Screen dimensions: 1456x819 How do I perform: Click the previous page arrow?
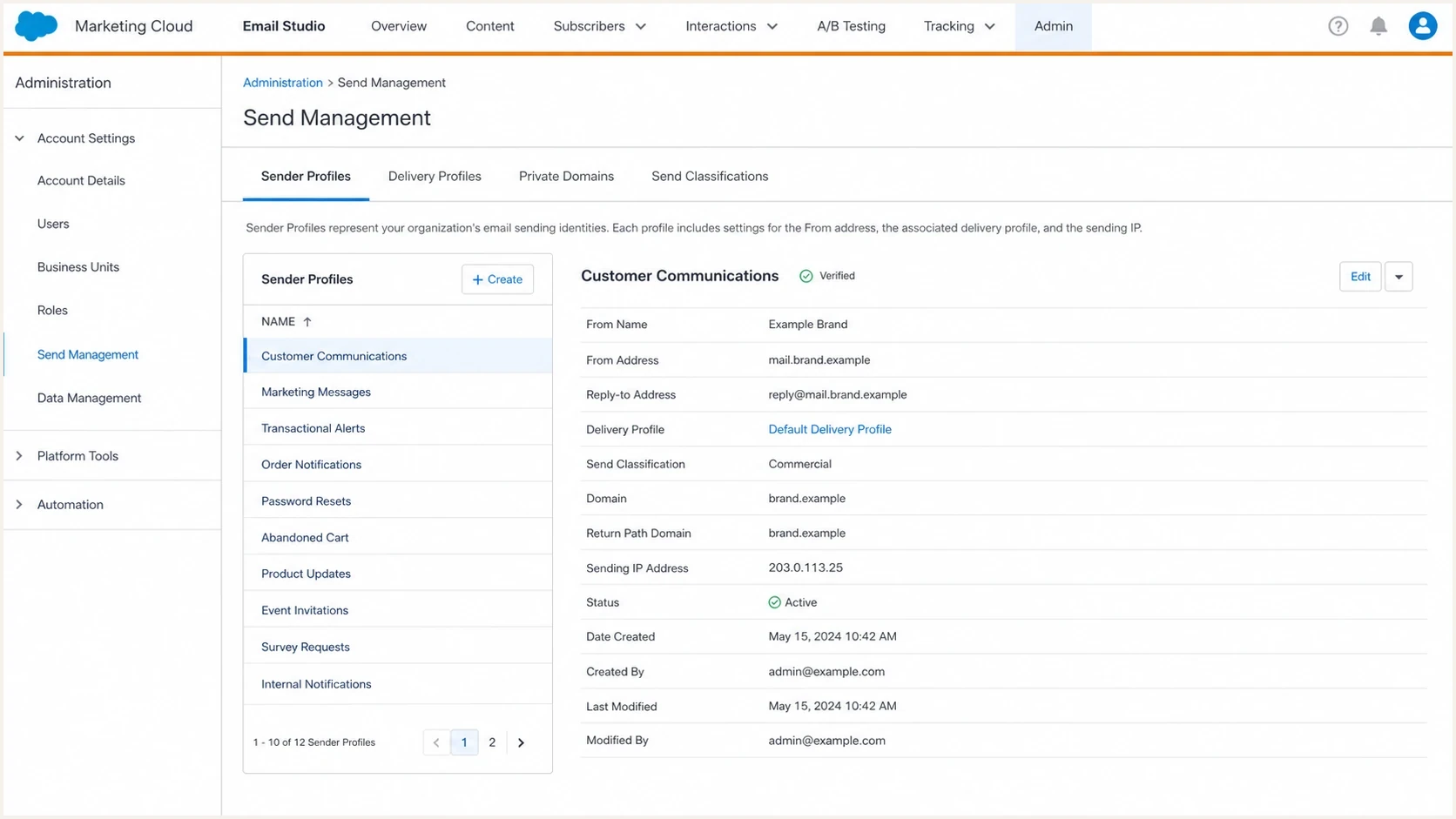pos(436,742)
